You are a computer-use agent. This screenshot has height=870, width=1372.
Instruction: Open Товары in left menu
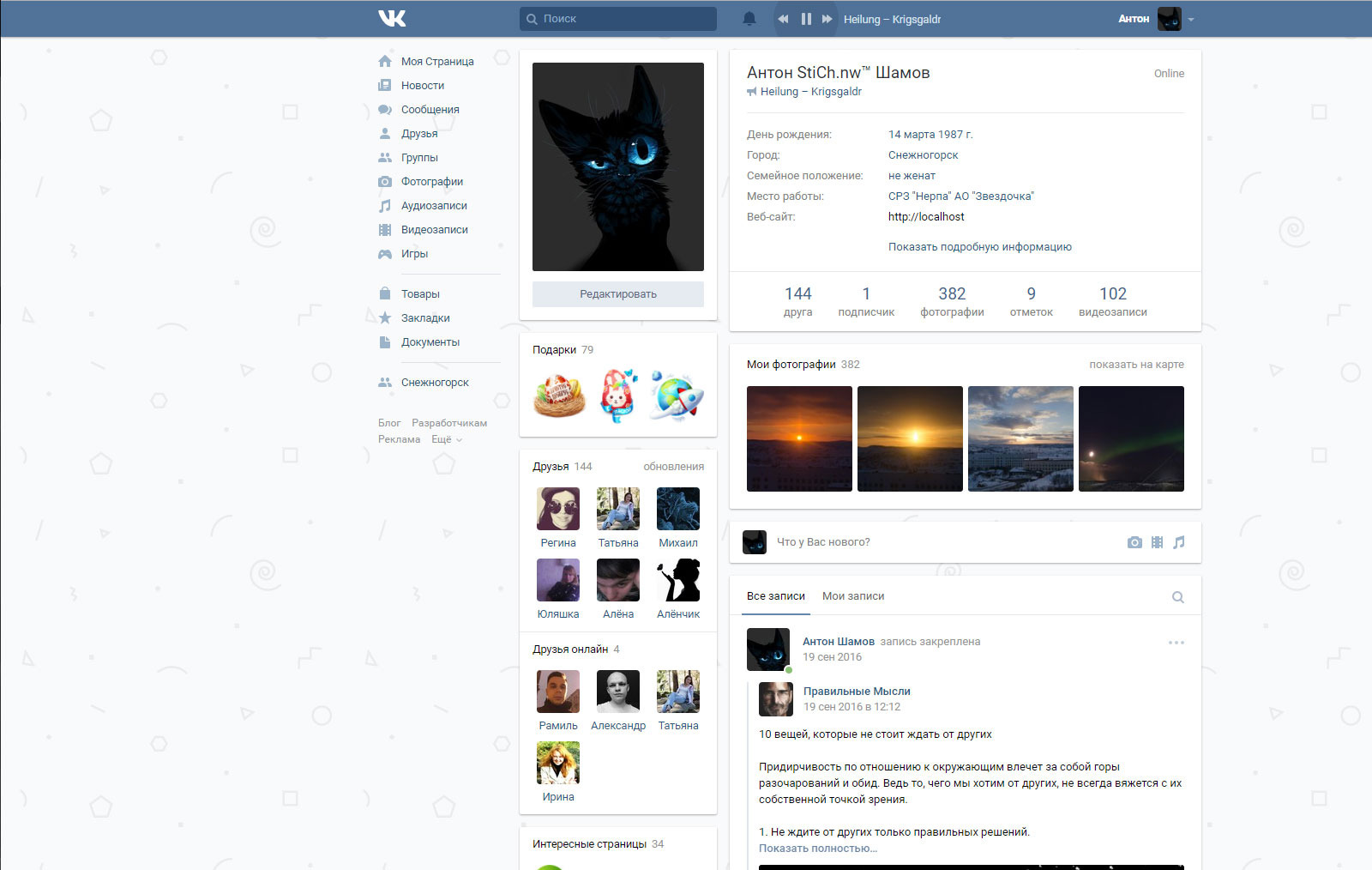tap(420, 294)
